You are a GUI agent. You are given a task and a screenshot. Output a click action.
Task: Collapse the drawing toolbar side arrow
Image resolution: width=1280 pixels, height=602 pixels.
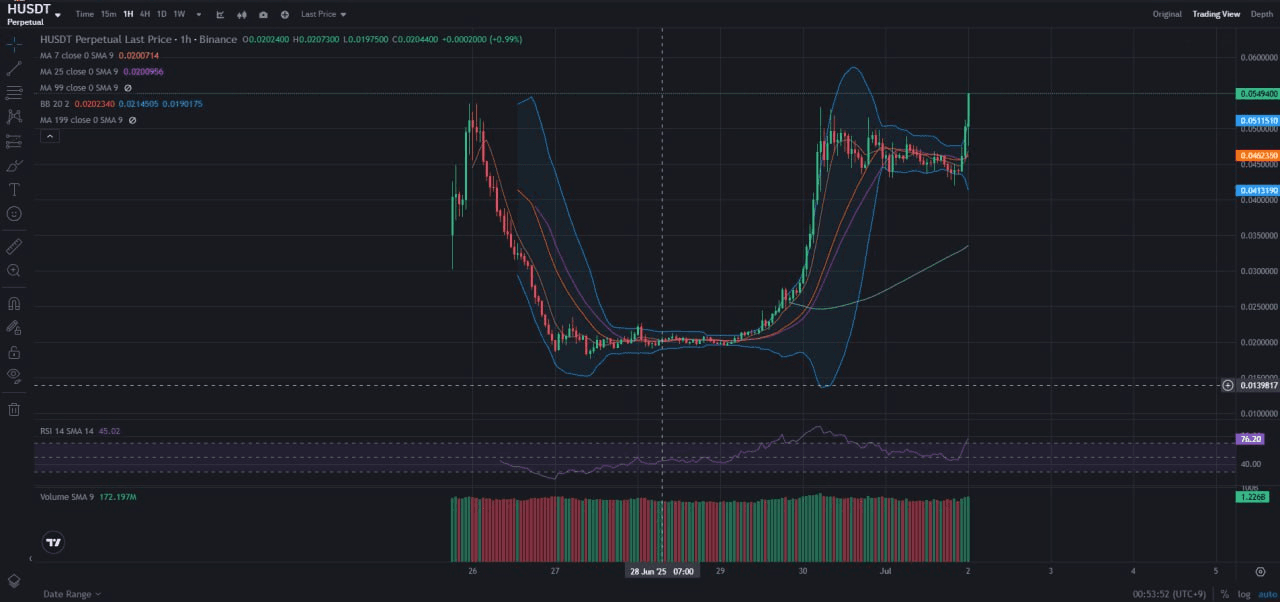click(x=30, y=558)
